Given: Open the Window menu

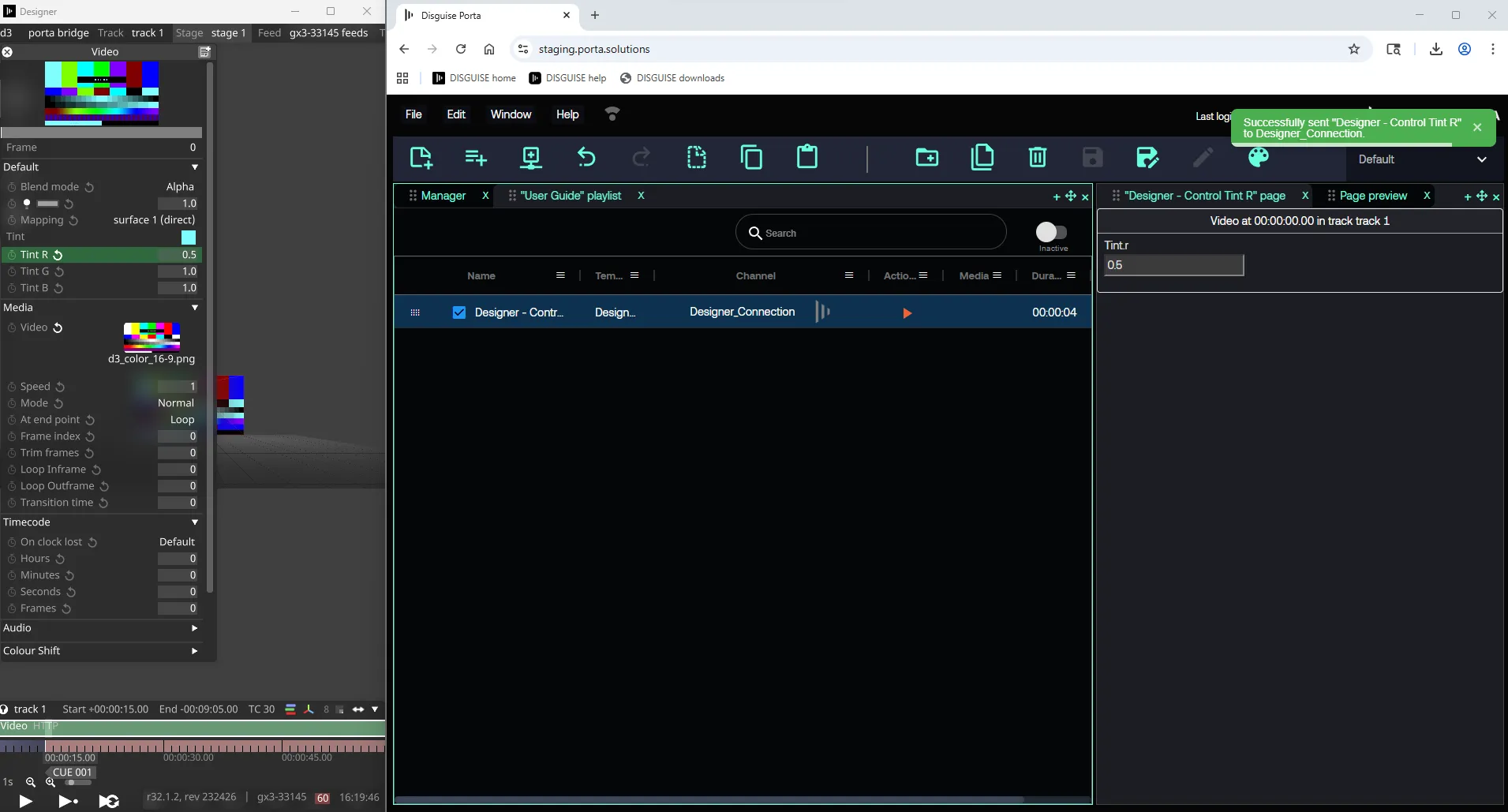Looking at the screenshot, I should tap(511, 114).
